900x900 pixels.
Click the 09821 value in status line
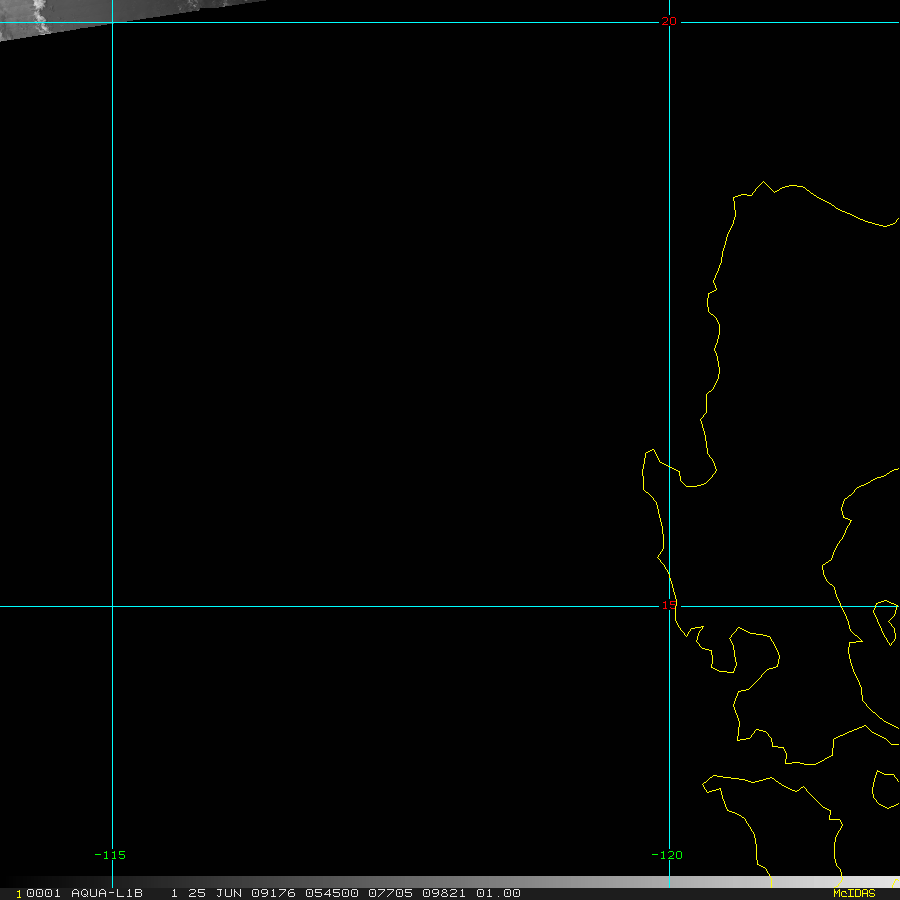pos(444,893)
